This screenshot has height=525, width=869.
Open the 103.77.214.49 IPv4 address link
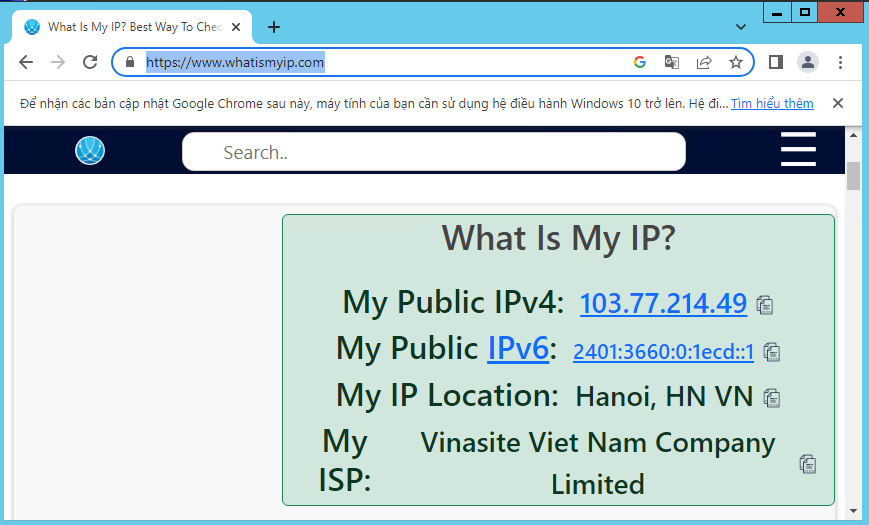(663, 303)
